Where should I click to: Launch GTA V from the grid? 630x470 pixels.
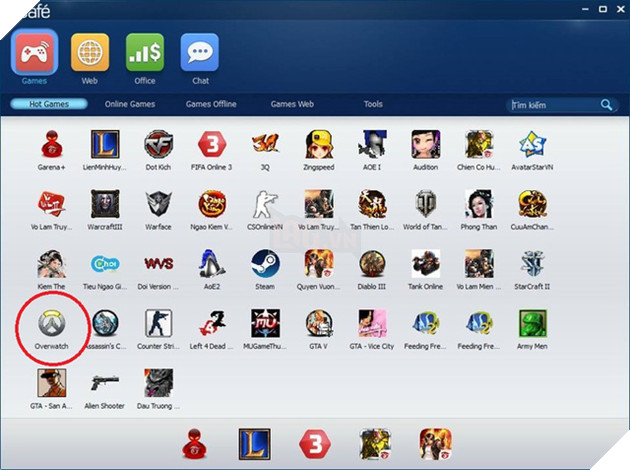click(x=318, y=324)
